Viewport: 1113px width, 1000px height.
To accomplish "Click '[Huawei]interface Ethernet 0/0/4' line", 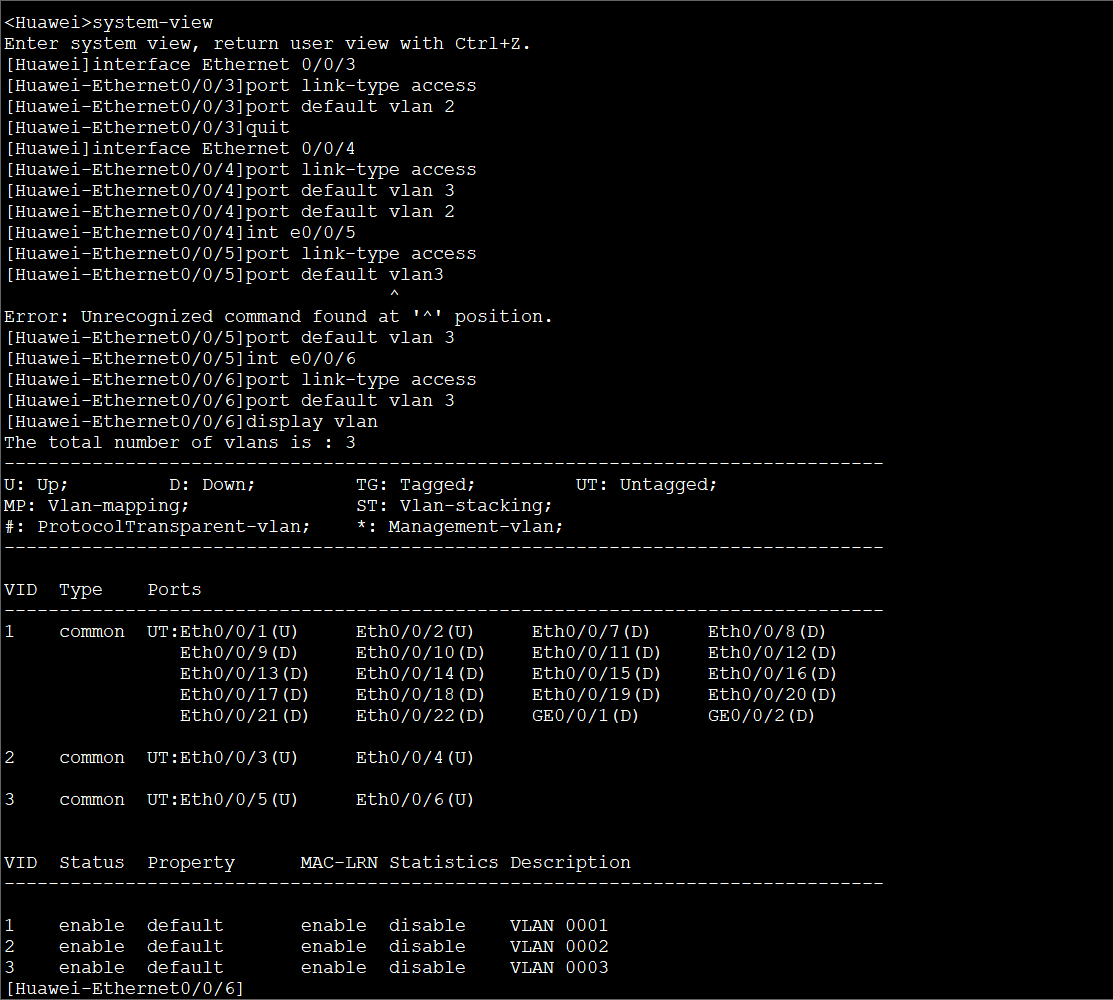I will [x=180, y=149].
